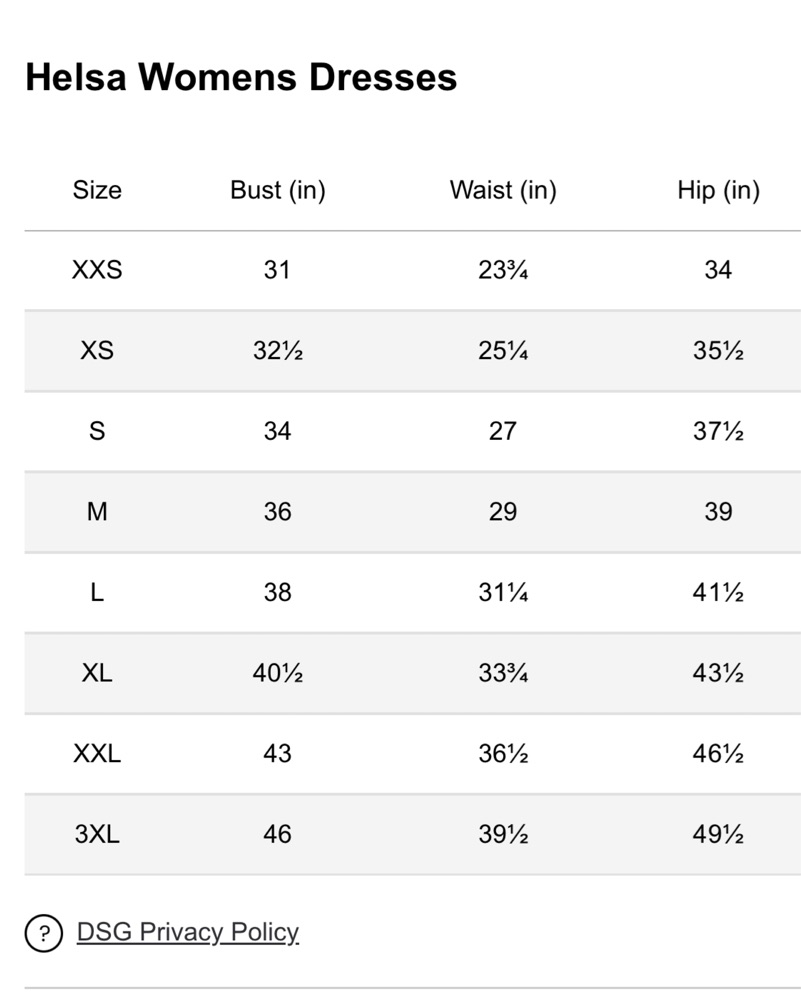The height and width of the screenshot is (1000, 801).
Task: Click the XL waist value 33¾
Action: click(x=503, y=673)
